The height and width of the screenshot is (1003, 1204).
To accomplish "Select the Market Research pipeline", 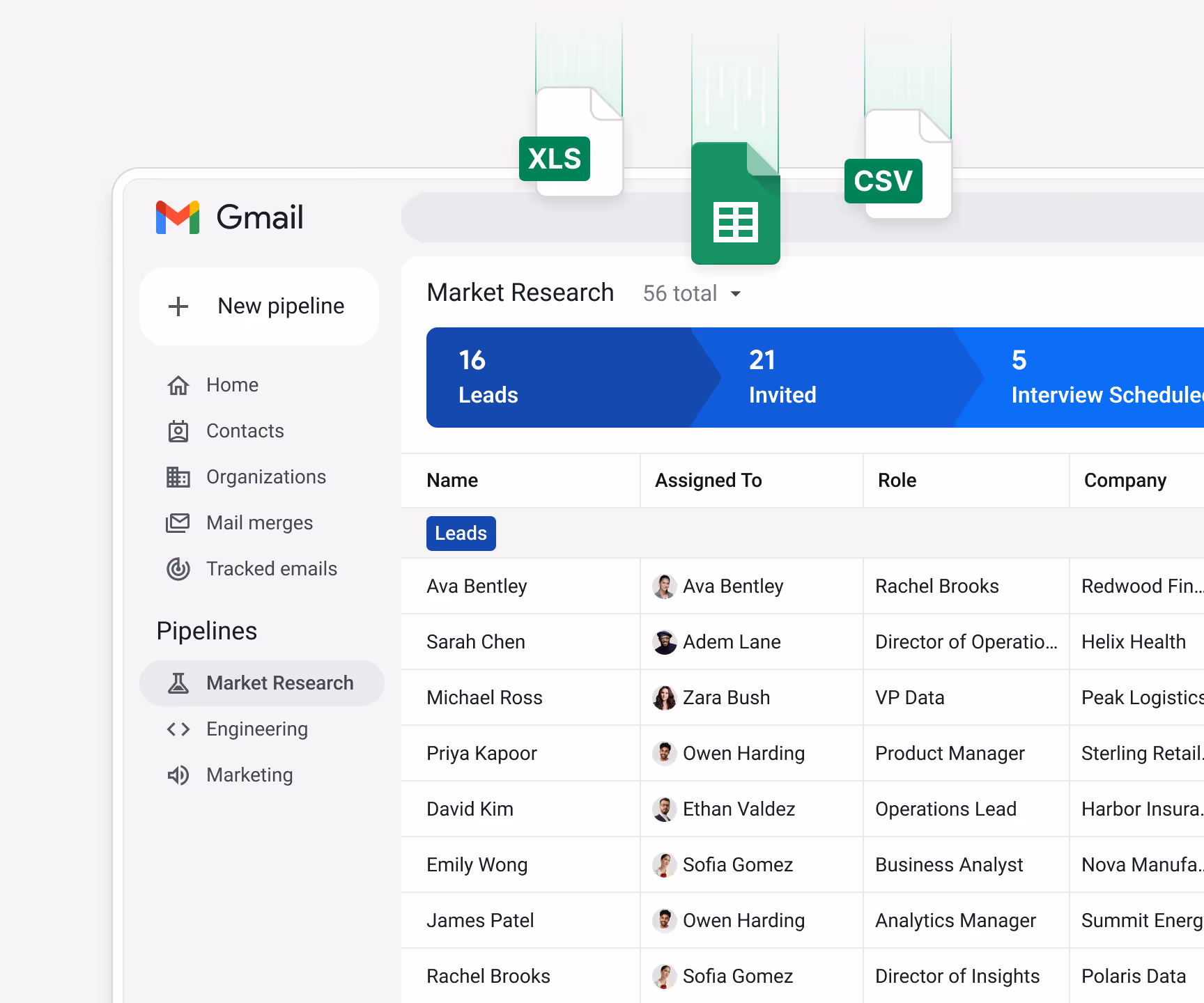I will tap(262, 683).
